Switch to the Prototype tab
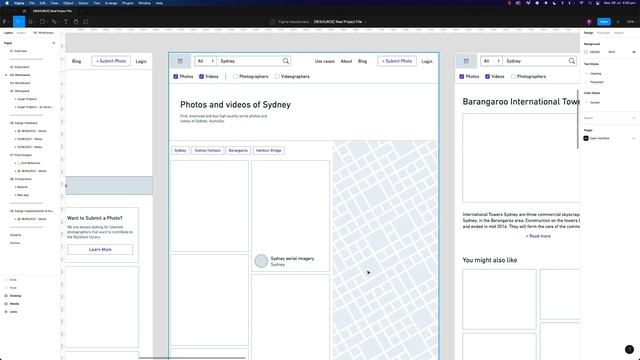 tap(603, 33)
